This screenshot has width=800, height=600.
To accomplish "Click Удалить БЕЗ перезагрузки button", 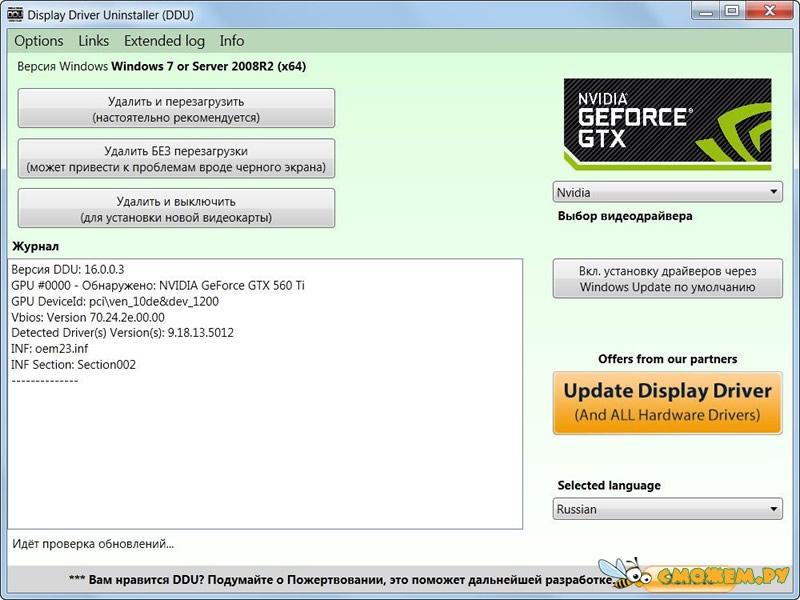I will 177,159.
